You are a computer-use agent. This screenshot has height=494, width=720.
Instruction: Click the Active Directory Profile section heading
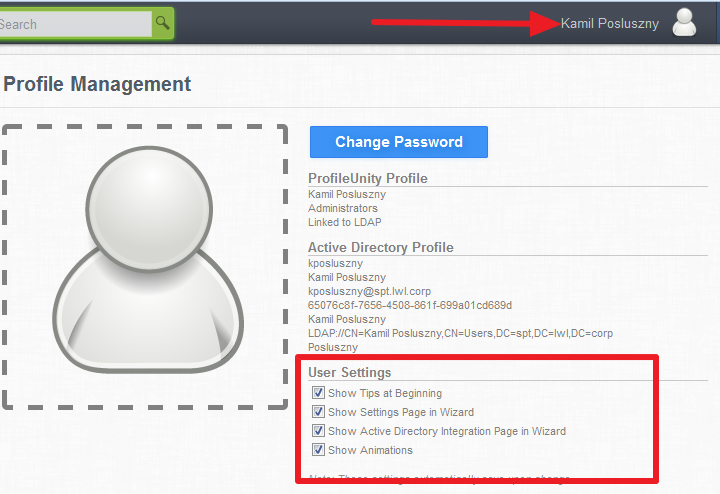381,247
